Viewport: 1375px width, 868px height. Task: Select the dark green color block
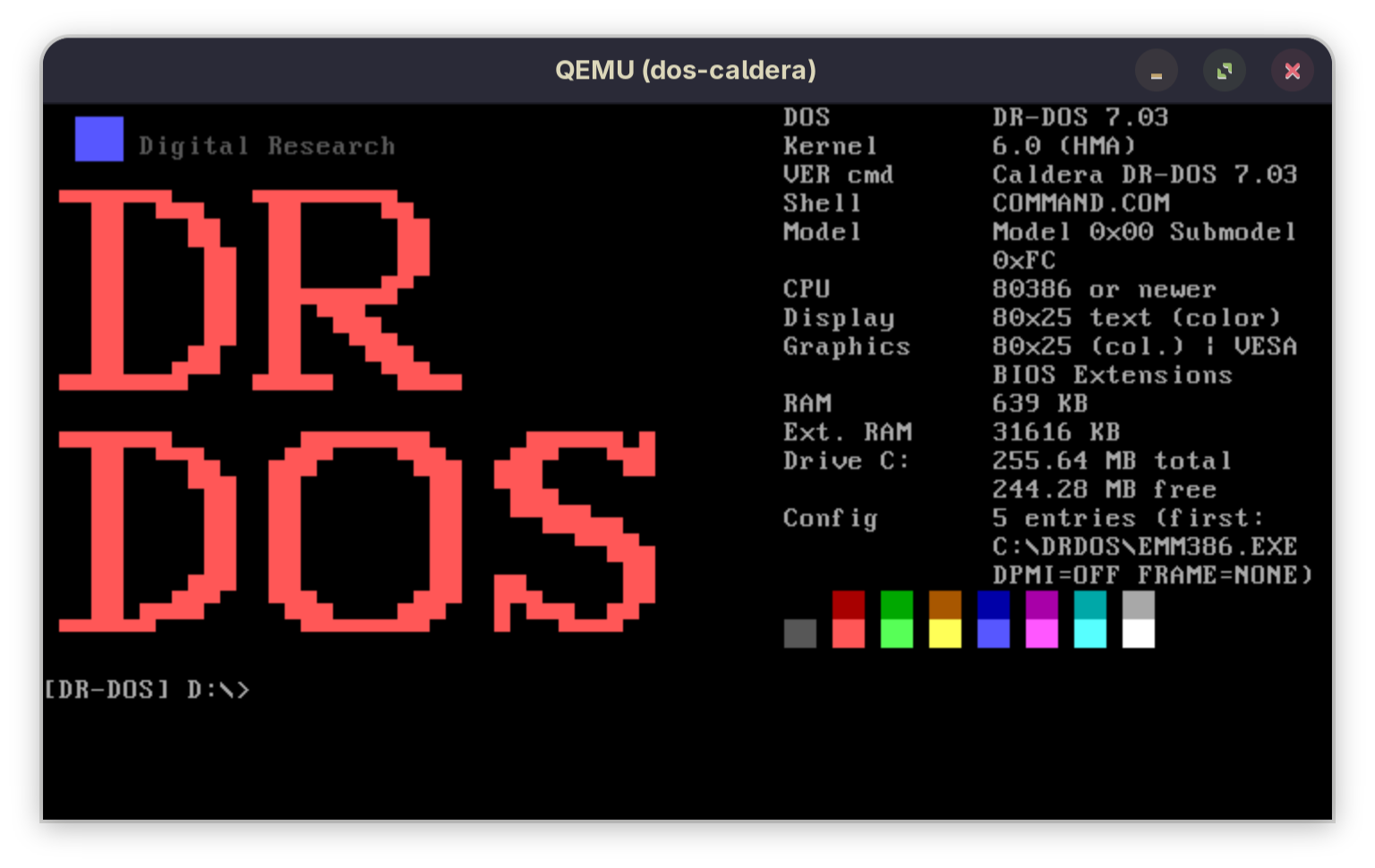pos(896,605)
